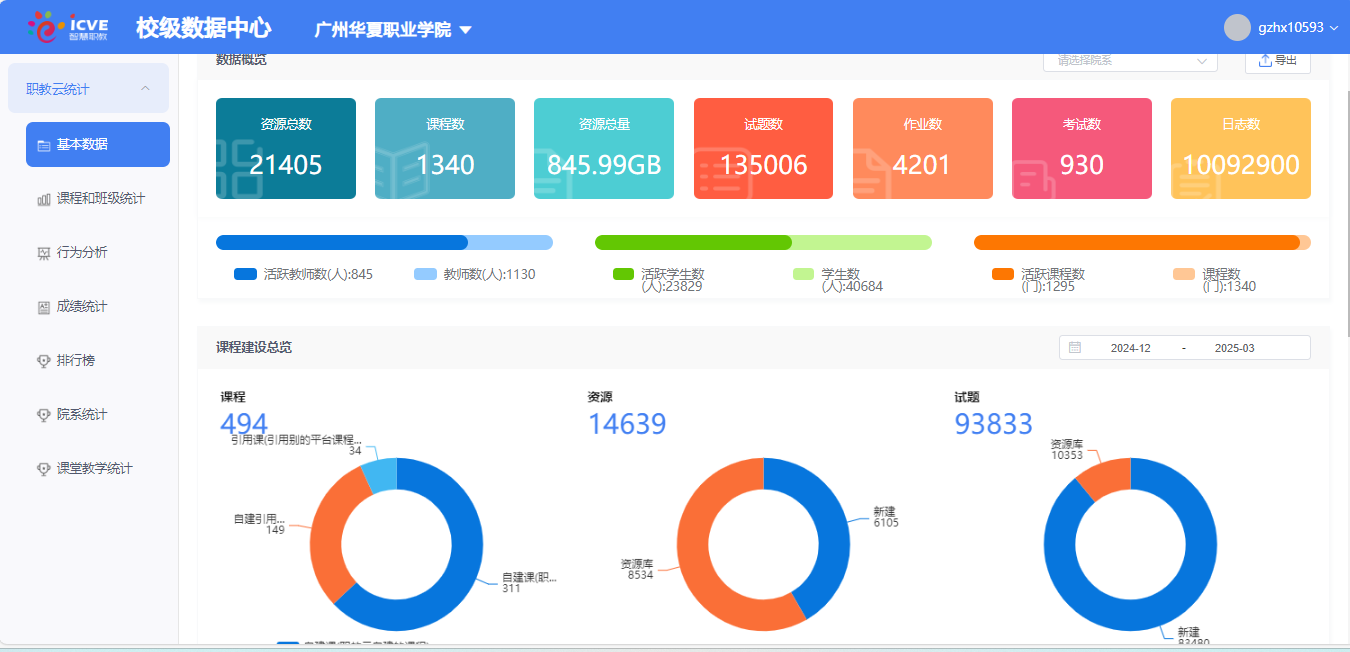Select the 排行榜 menu item

pyautogui.click(x=76, y=360)
